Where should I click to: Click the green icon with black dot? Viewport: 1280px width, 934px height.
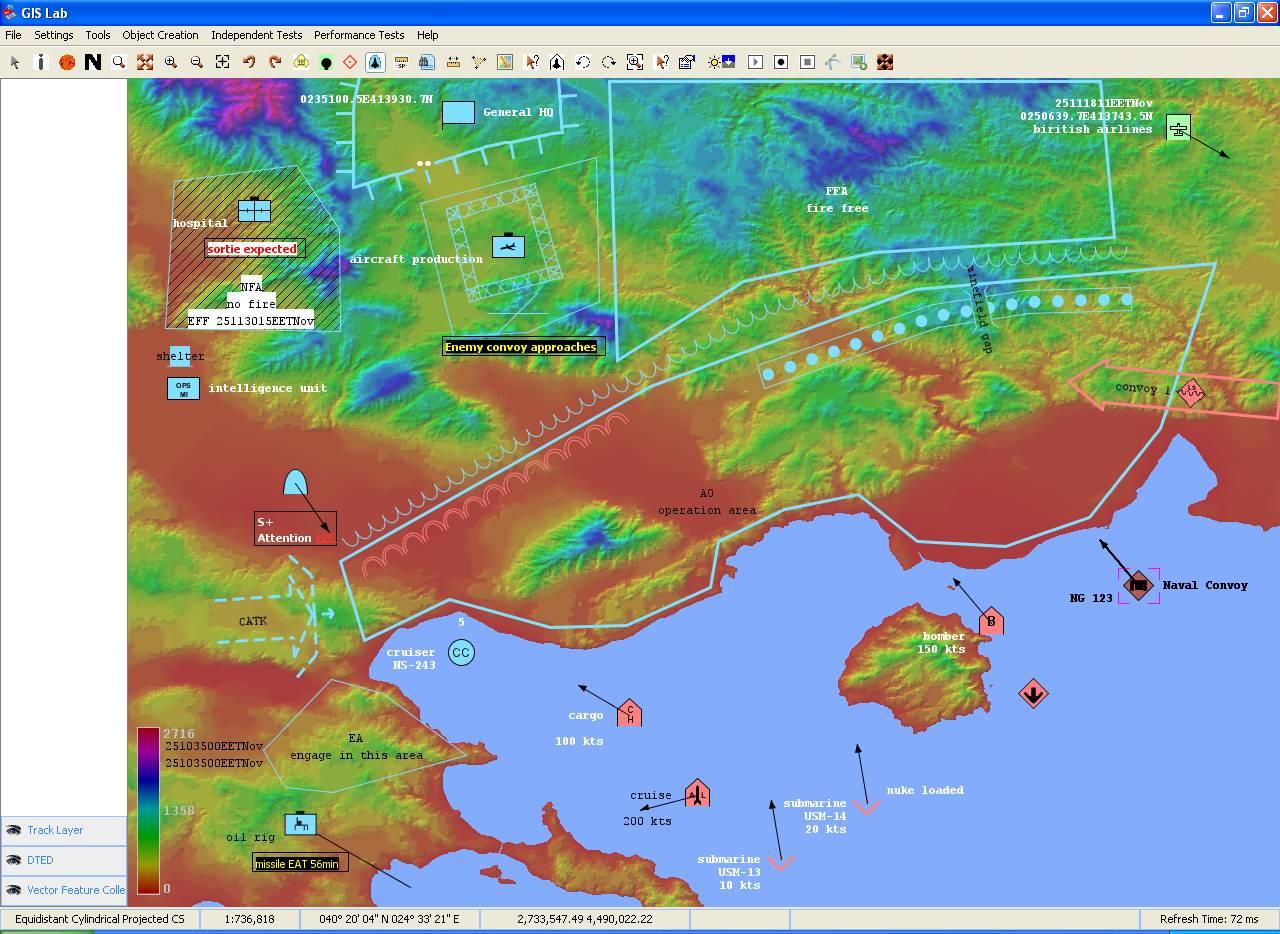coord(326,62)
